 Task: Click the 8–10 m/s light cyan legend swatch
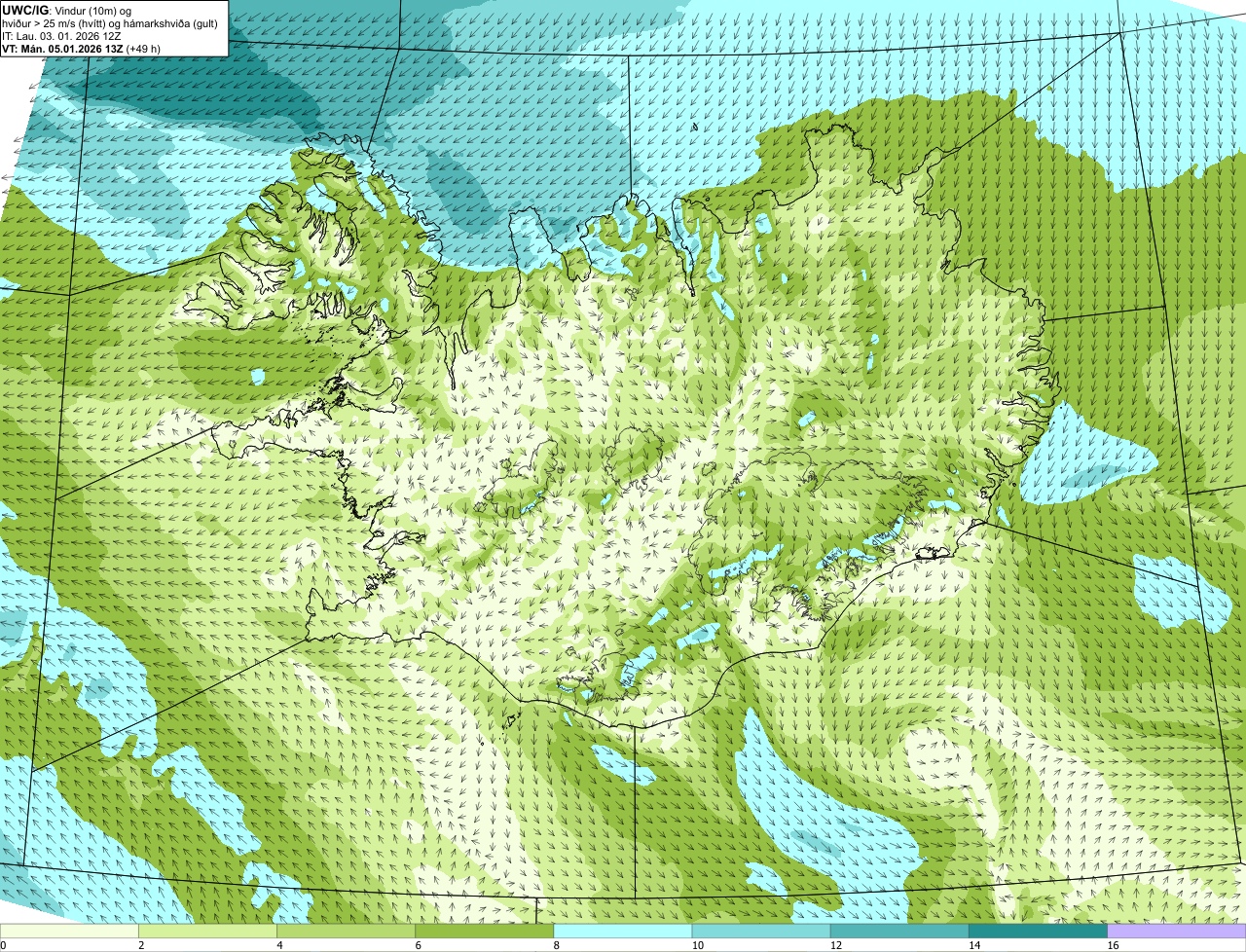point(623,932)
